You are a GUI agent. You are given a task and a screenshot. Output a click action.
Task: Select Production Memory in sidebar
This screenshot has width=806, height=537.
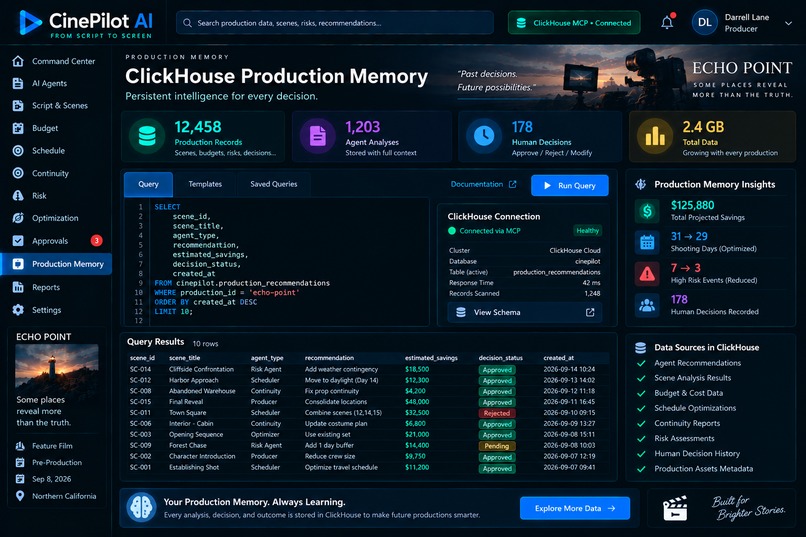(x=56, y=264)
